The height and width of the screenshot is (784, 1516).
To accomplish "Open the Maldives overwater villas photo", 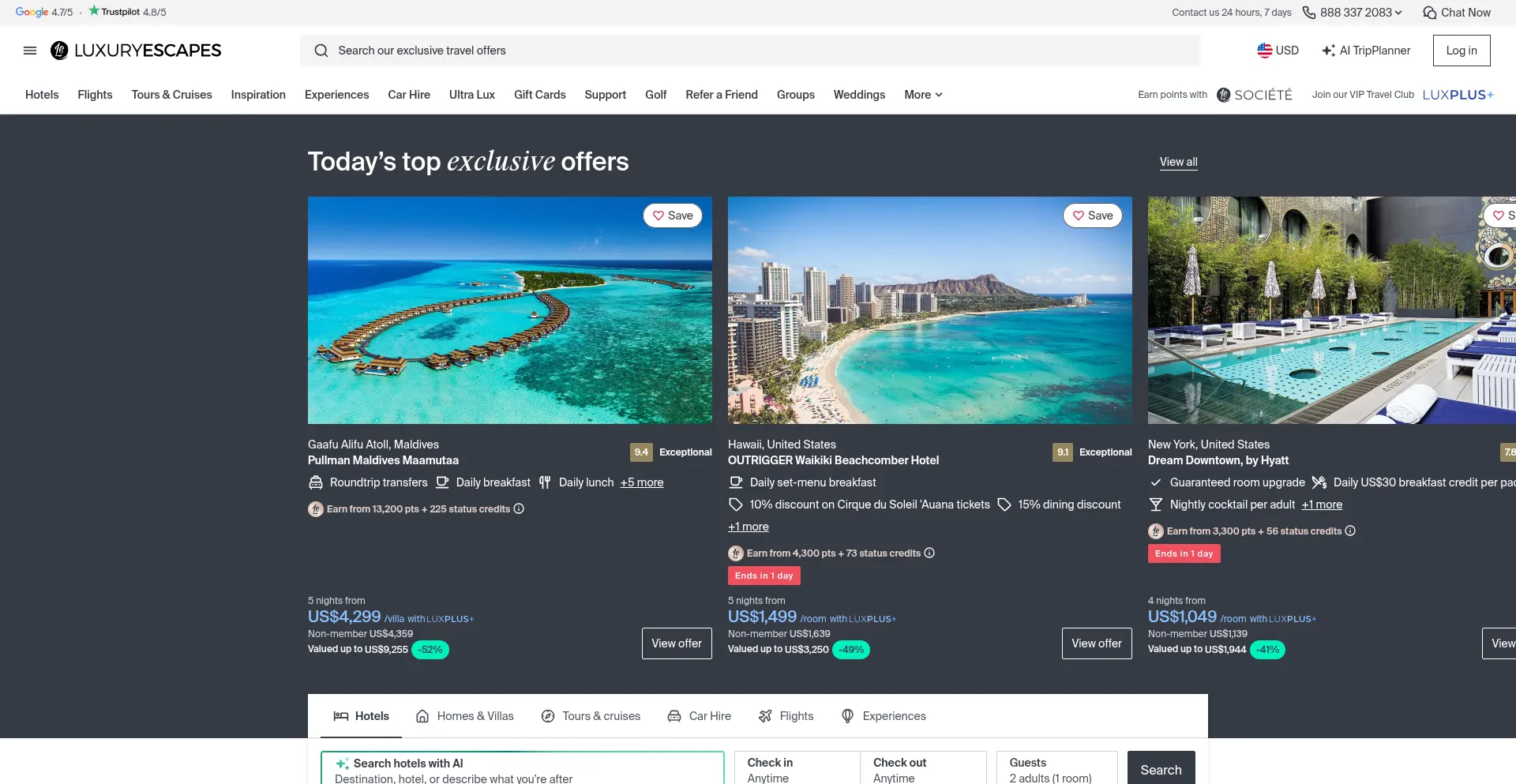I will [510, 310].
